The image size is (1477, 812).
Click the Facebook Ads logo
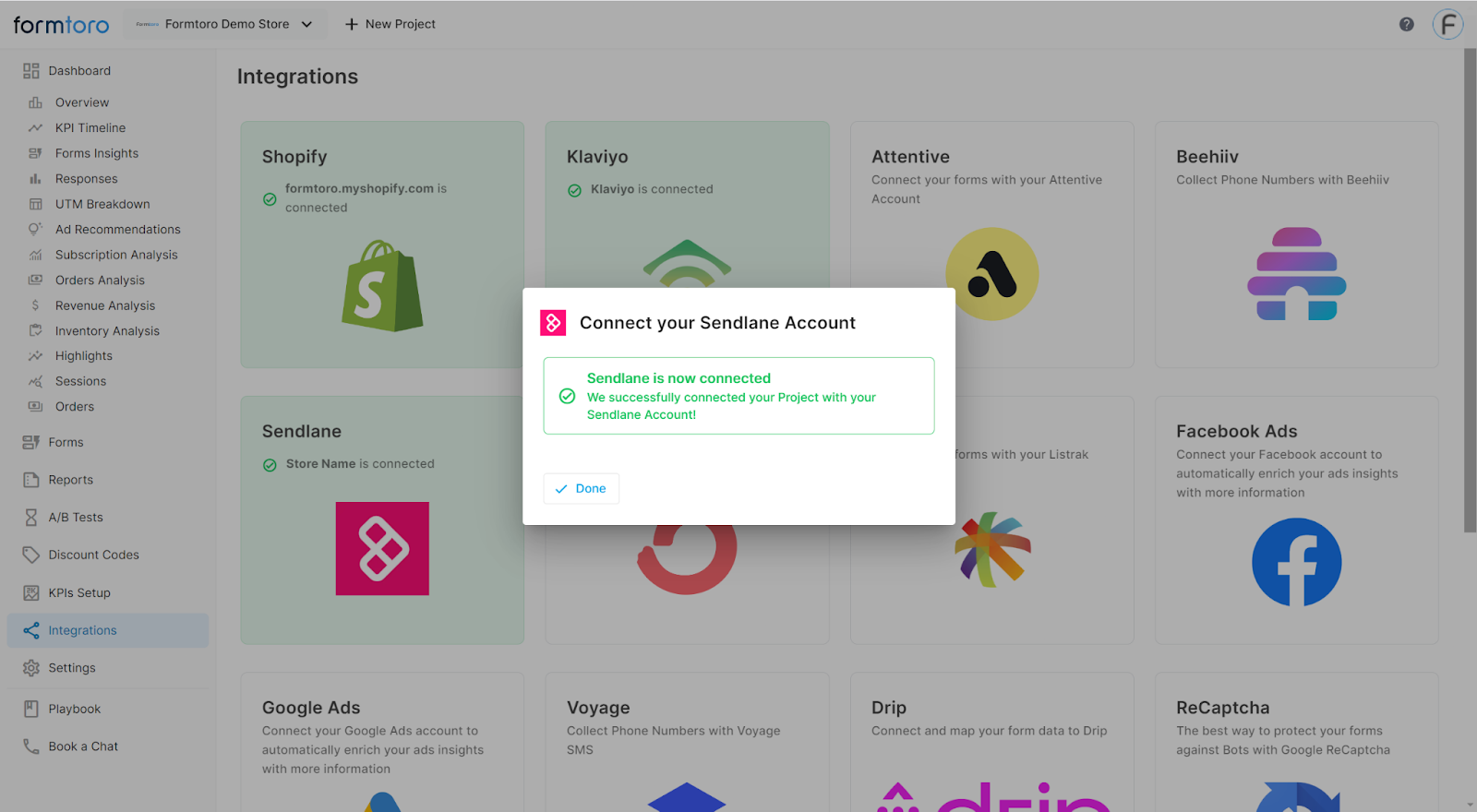tap(1297, 562)
